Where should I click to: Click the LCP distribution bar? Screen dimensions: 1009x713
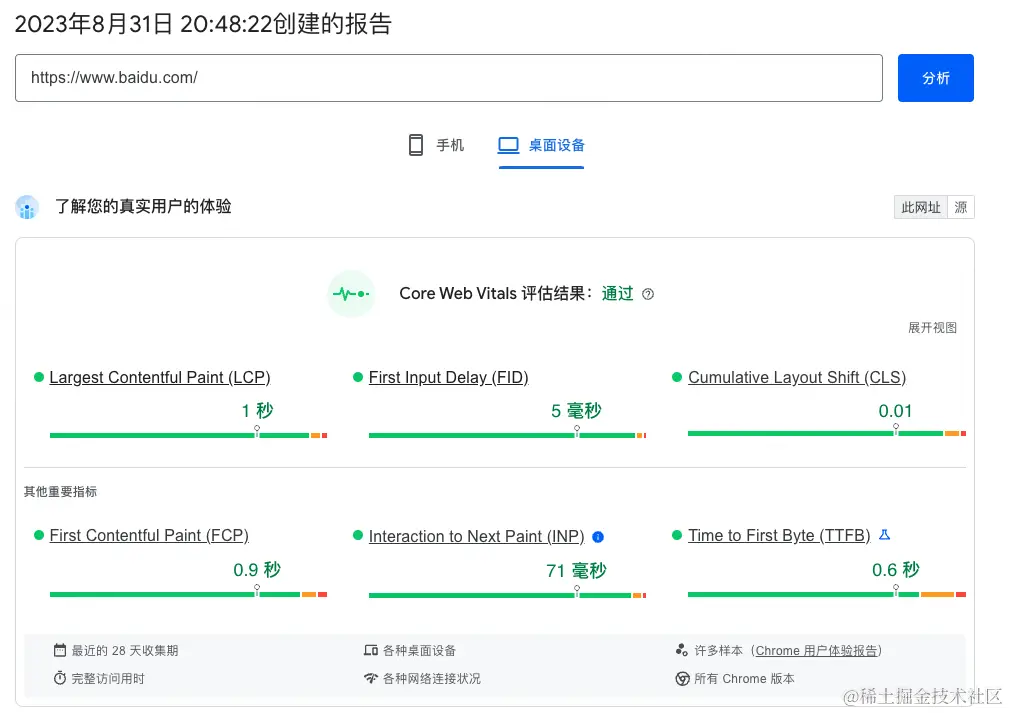click(189, 435)
